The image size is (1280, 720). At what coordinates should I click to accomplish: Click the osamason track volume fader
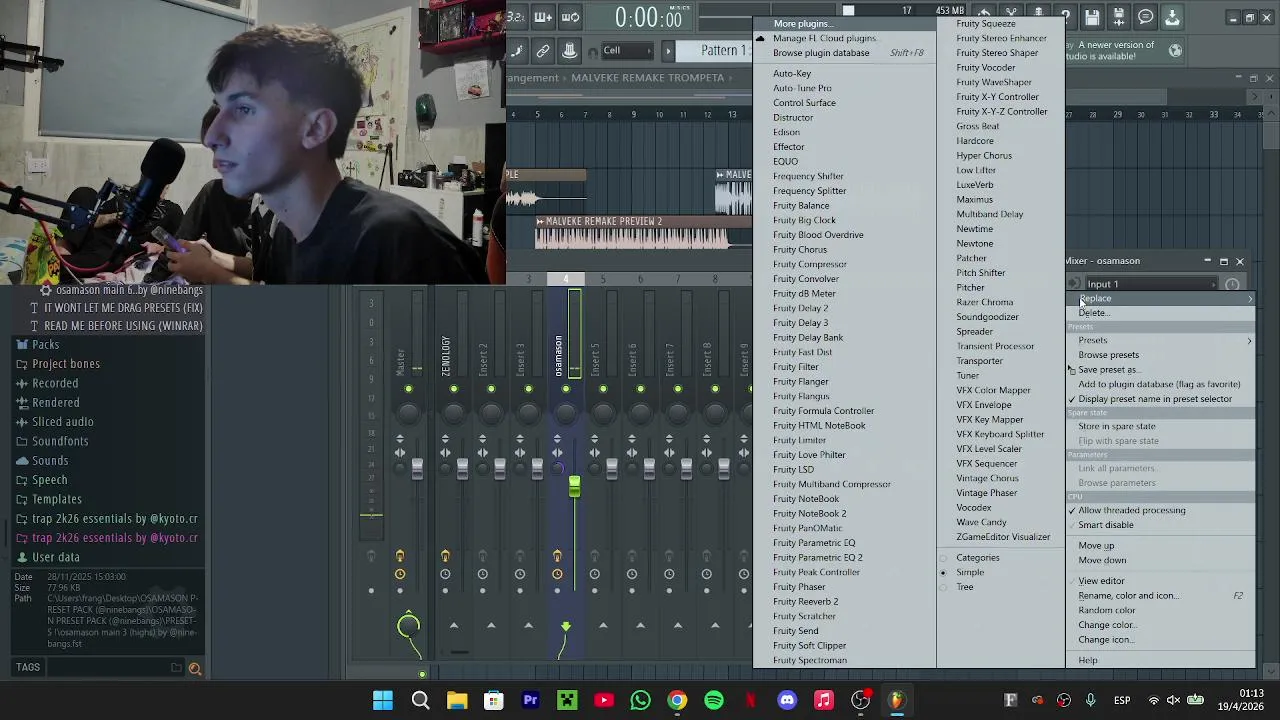[x=574, y=487]
